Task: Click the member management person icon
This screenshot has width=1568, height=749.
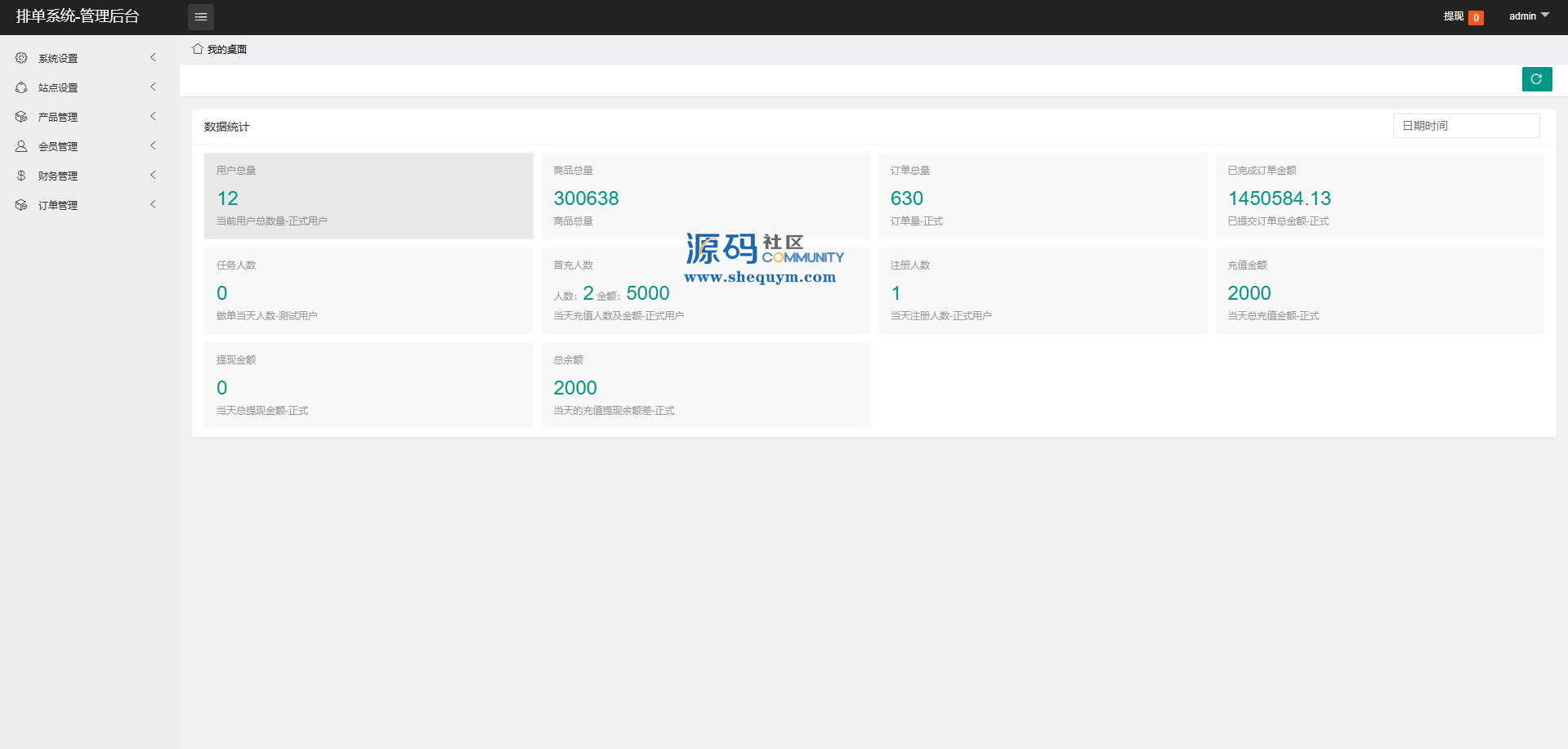Action: pyautogui.click(x=21, y=146)
